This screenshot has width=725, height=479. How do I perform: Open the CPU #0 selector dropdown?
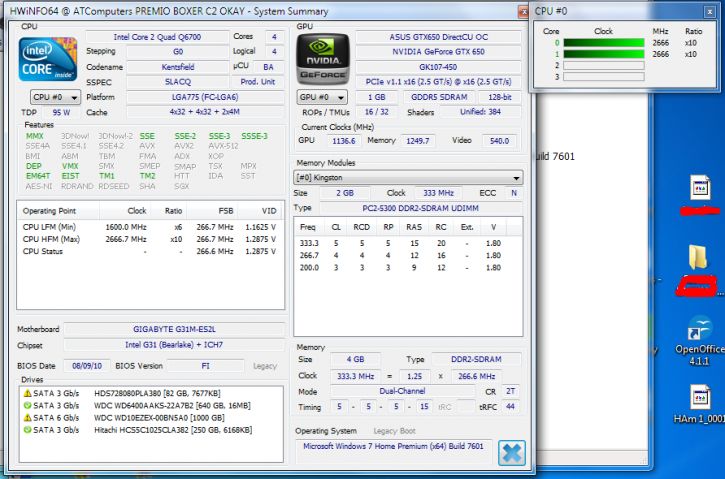click(x=55, y=97)
